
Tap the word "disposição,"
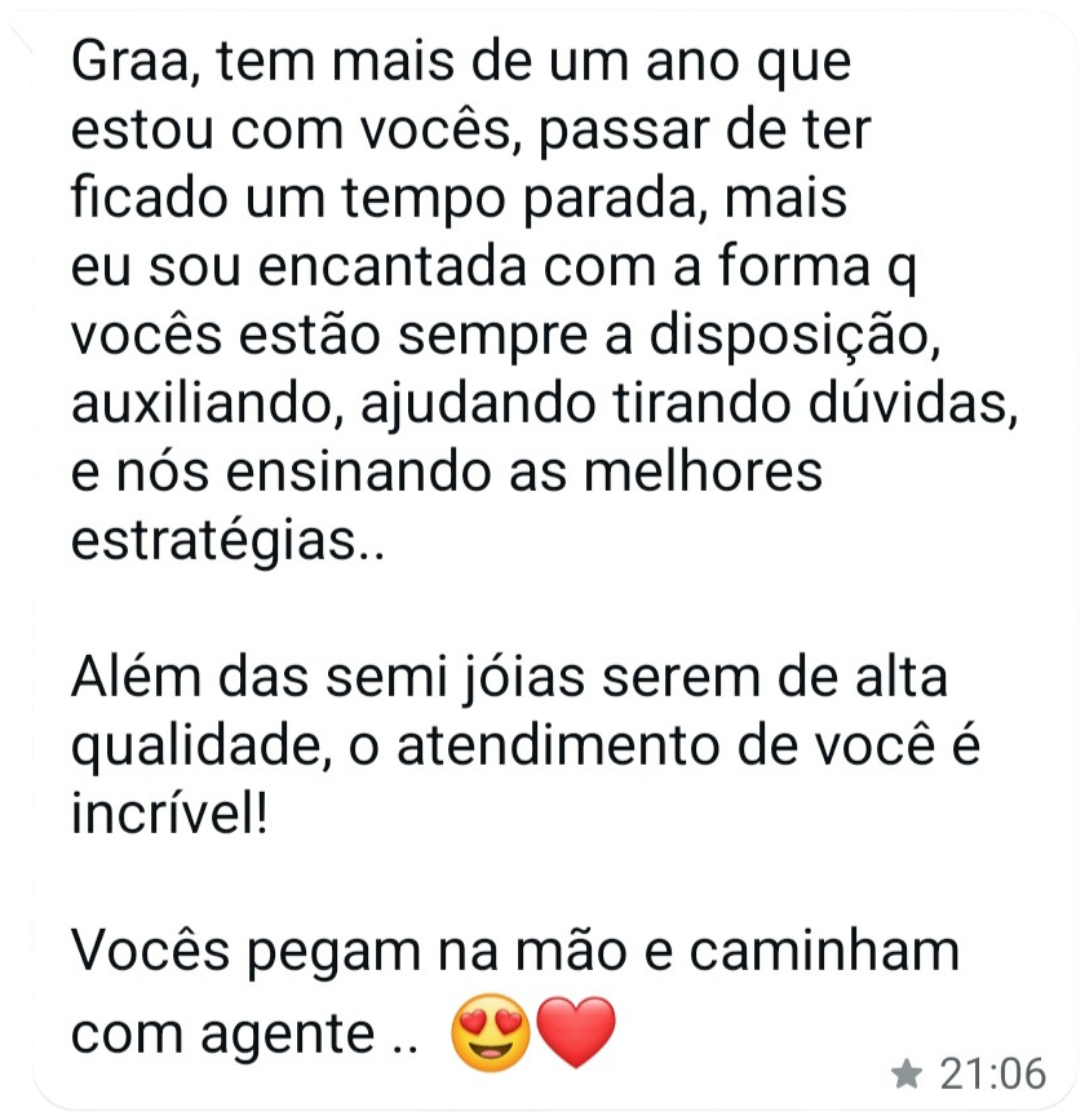coord(795,335)
